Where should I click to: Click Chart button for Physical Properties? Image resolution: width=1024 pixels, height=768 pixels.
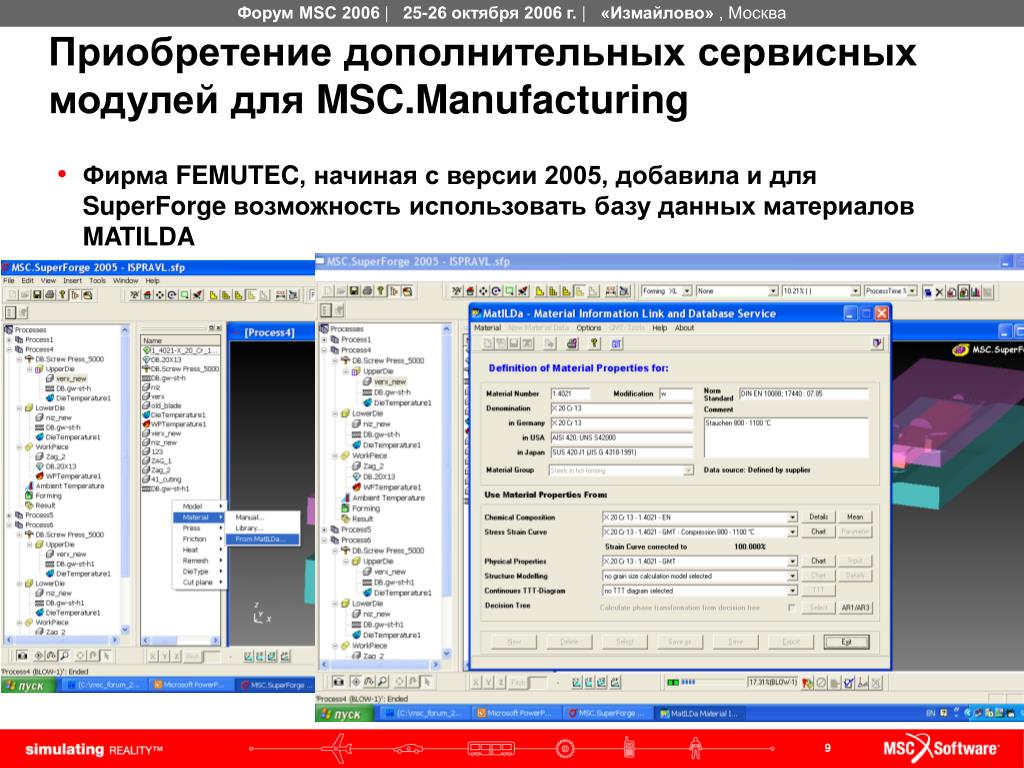[818, 562]
